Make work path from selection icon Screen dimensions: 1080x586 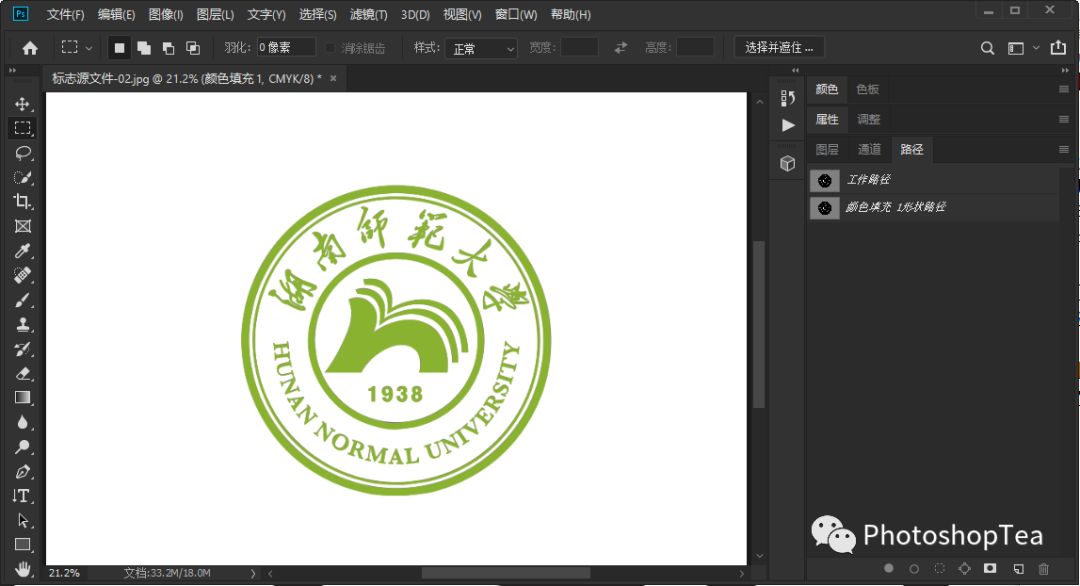pyautogui.click(x=964, y=568)
